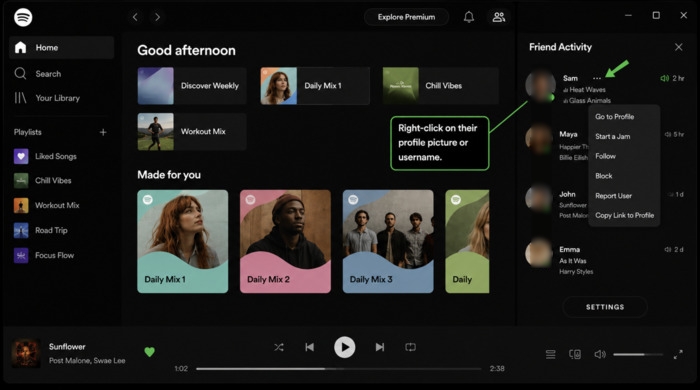Screen dimensions: 700x390
Task: Skip to previous track
Action: coord(309,347)
